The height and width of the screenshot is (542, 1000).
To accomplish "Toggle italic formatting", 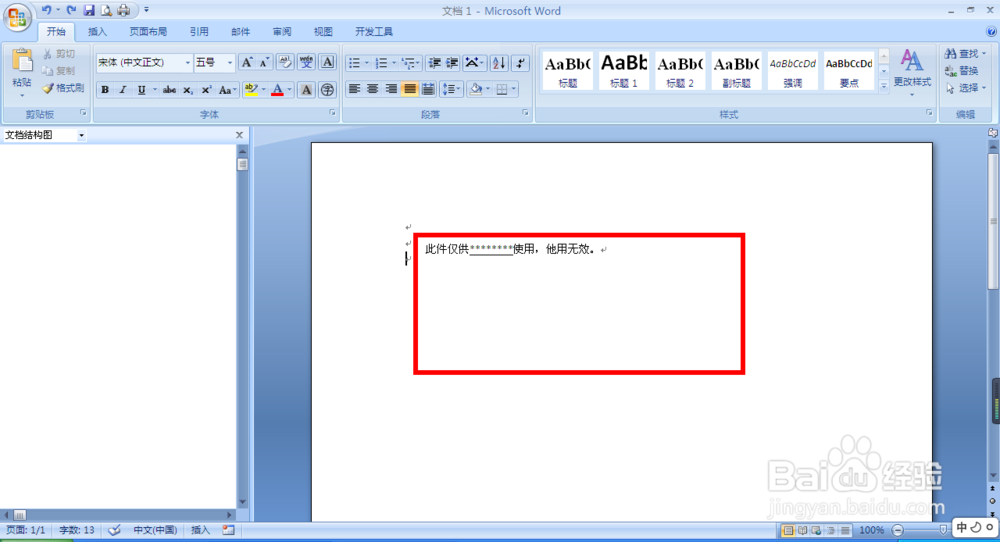I will coord(123,91).
